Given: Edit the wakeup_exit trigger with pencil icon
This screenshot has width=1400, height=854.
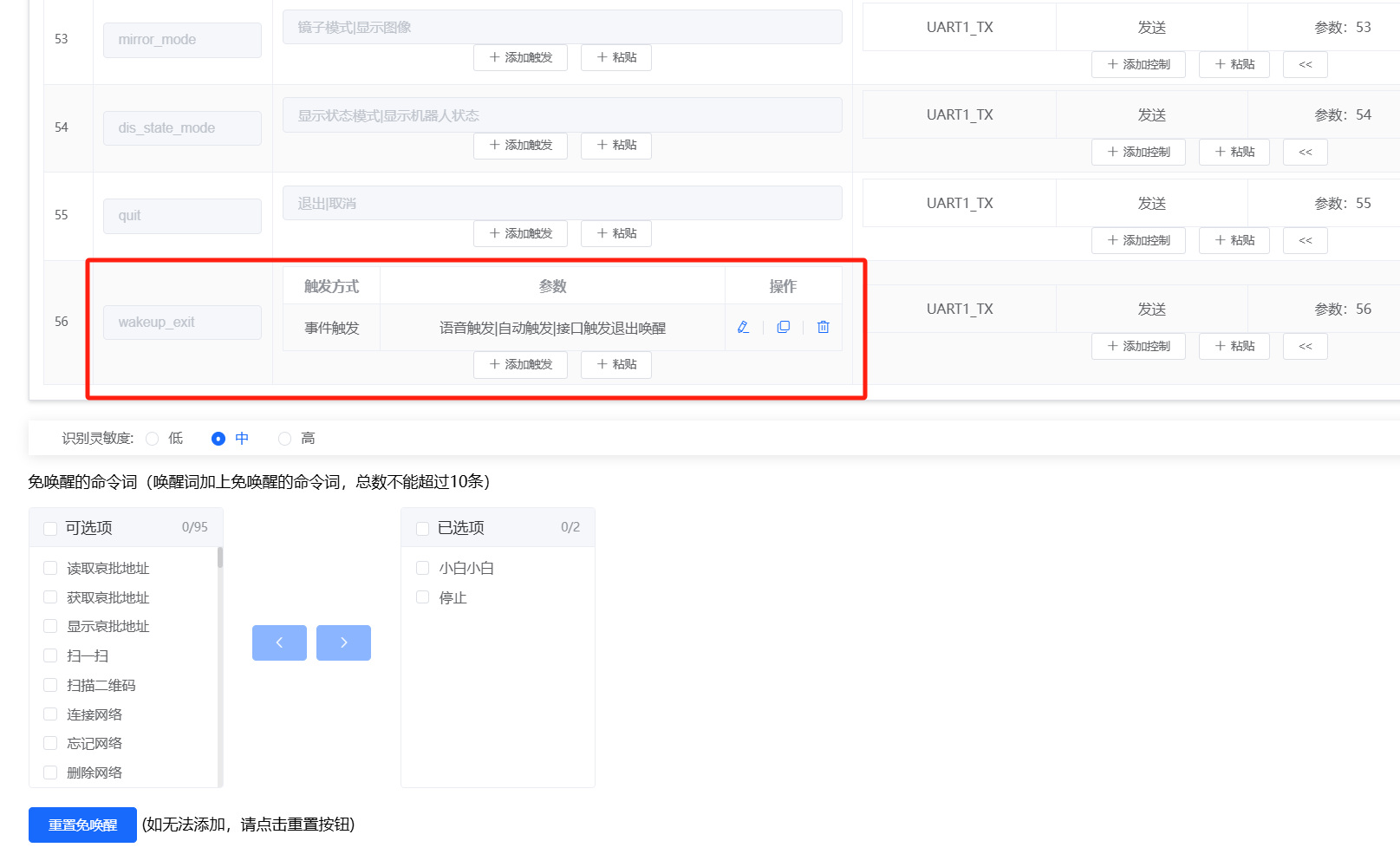Looking at the screenshot, I should pos(743,327).
